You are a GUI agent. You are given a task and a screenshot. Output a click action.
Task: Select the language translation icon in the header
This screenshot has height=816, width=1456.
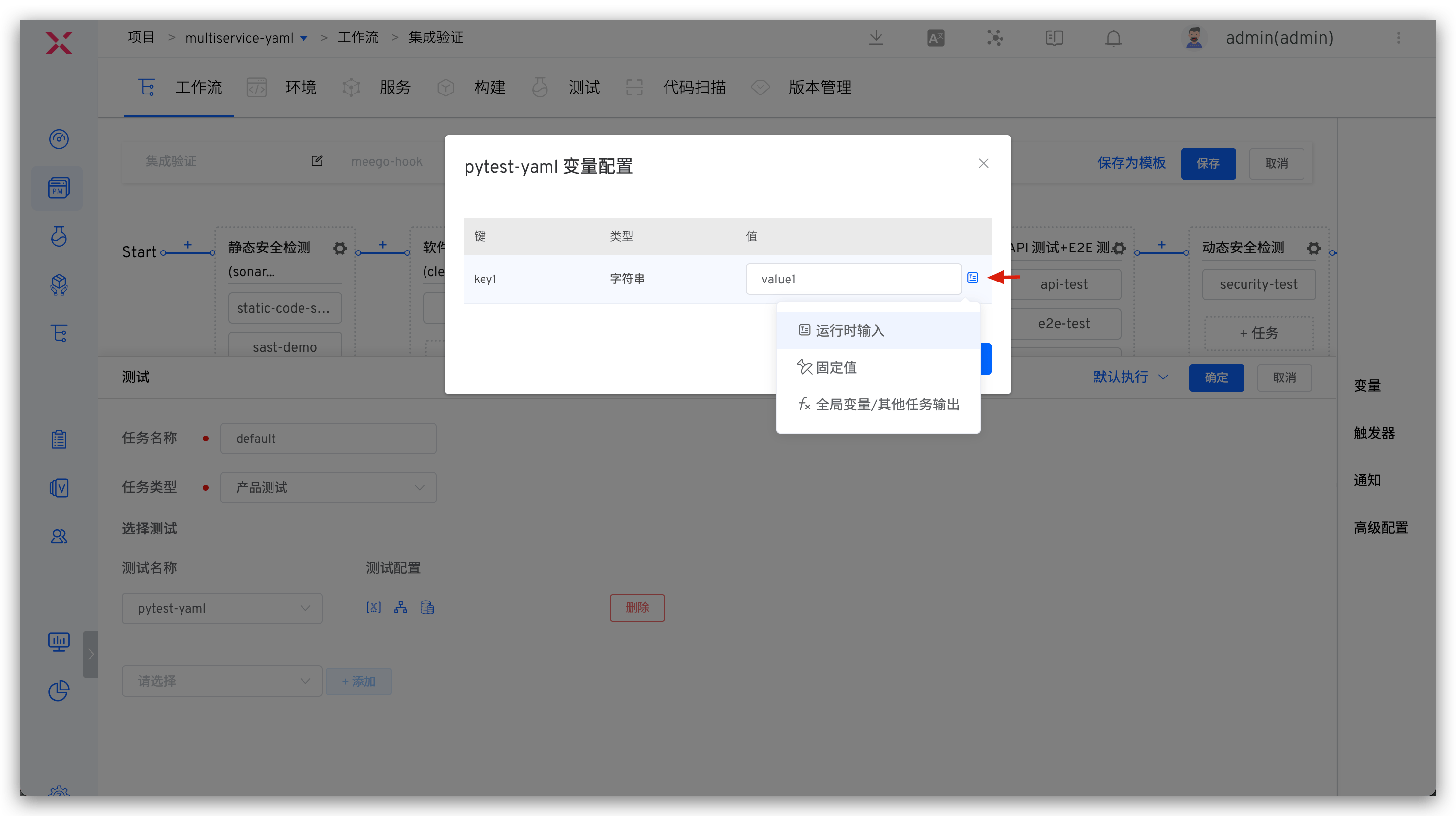(x=936, y=37)
